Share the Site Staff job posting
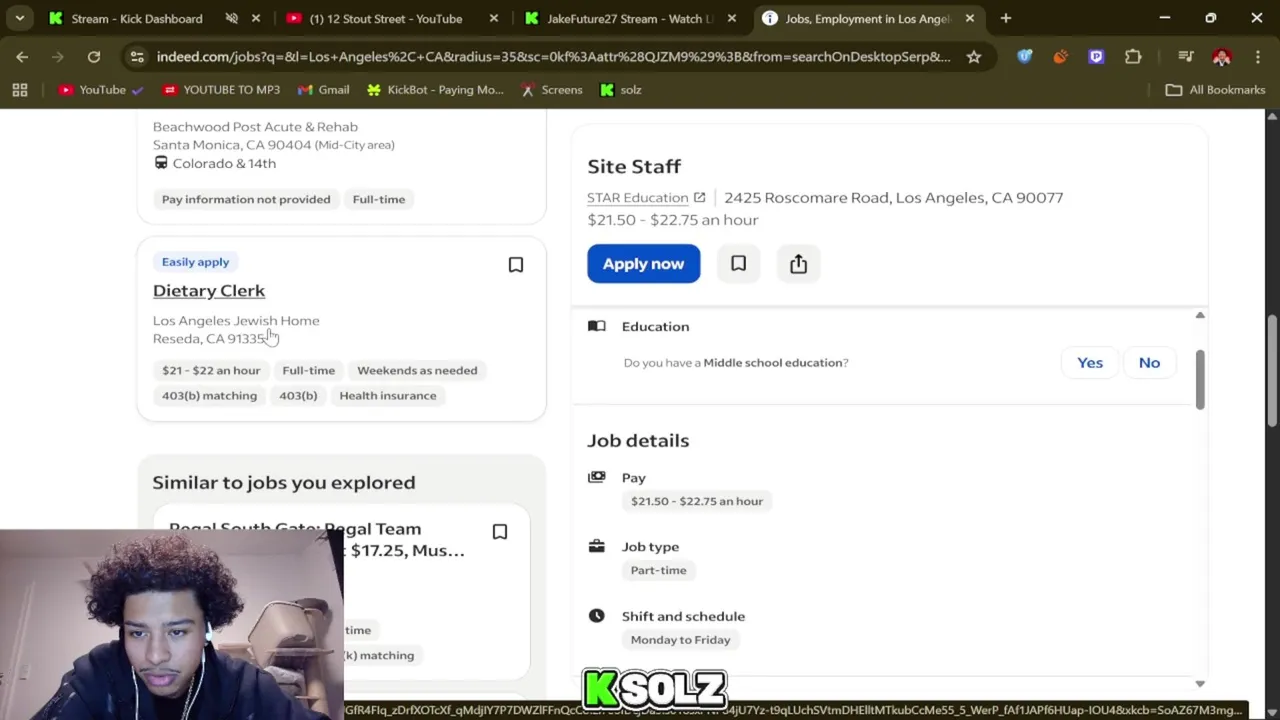The width and height of the screenshot is (1280, 720). (x=798, y=263)
